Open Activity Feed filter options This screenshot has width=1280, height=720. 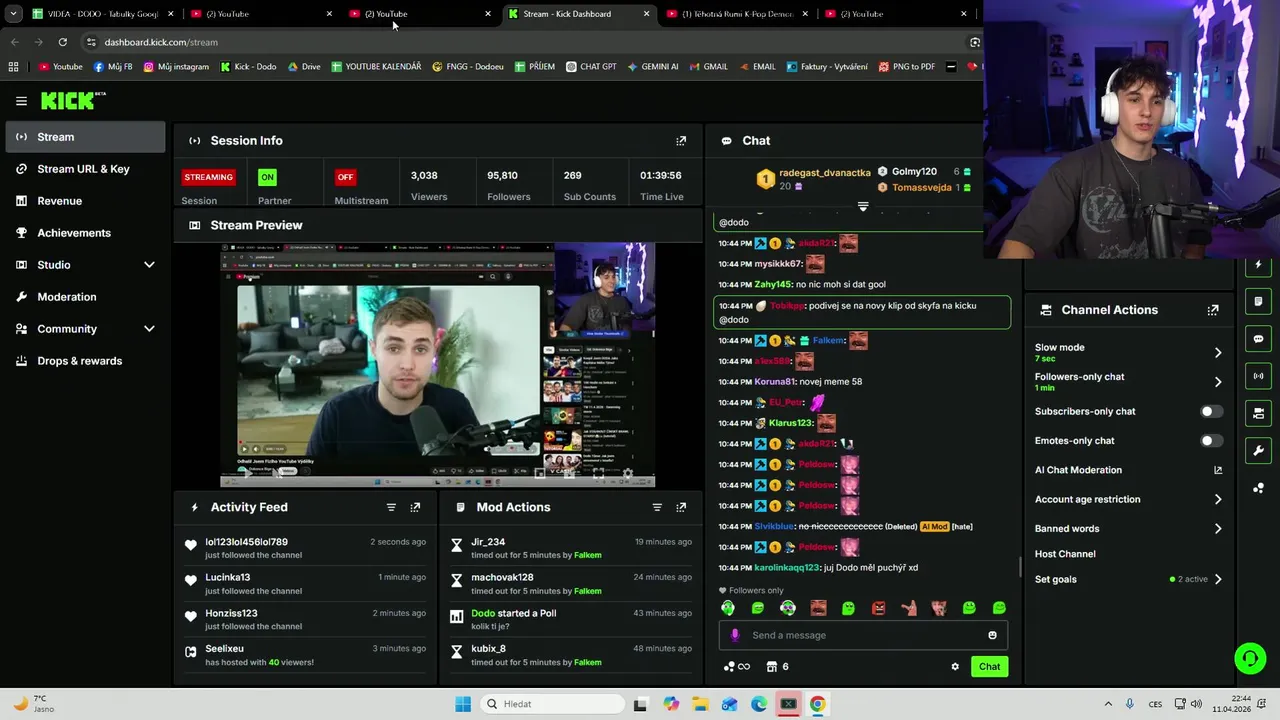pyautogui.click(x=391, y=507)
